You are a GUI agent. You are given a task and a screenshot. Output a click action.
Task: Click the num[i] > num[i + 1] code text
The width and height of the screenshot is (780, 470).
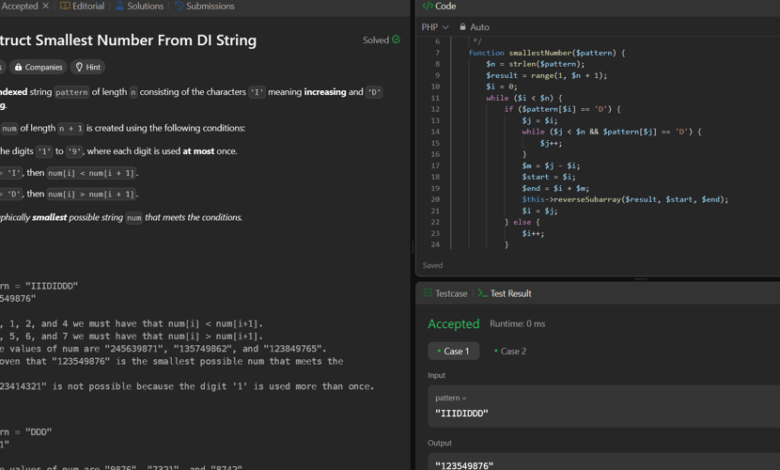[91, 194]
